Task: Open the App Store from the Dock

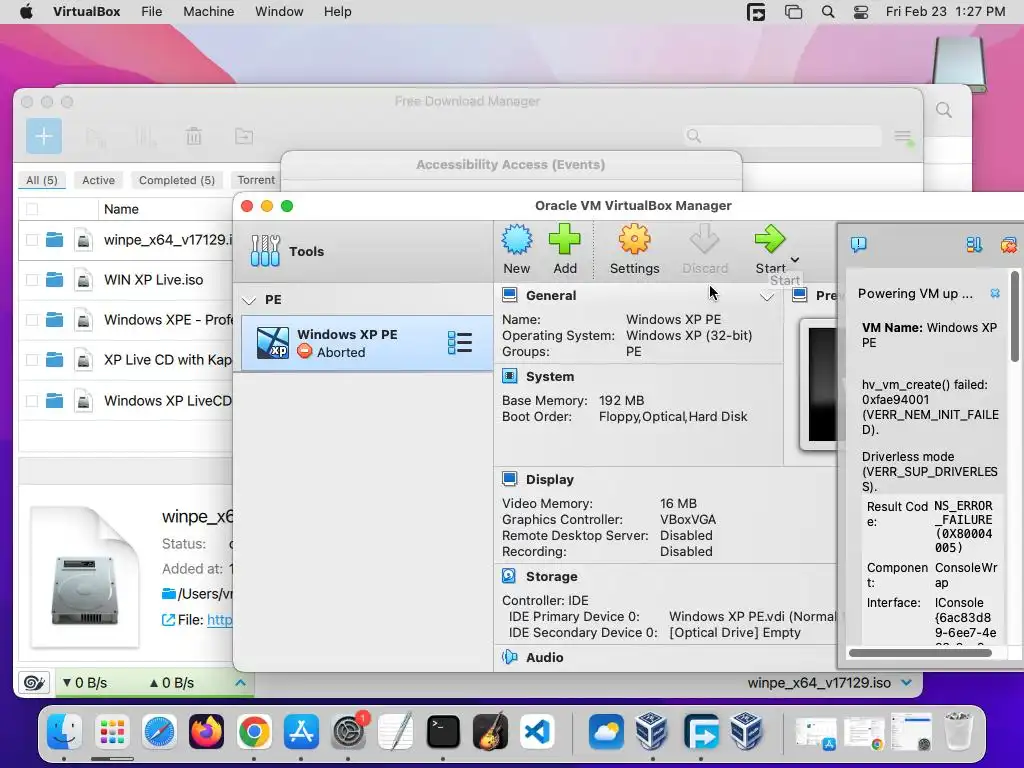Action: (x=301, y=731)
